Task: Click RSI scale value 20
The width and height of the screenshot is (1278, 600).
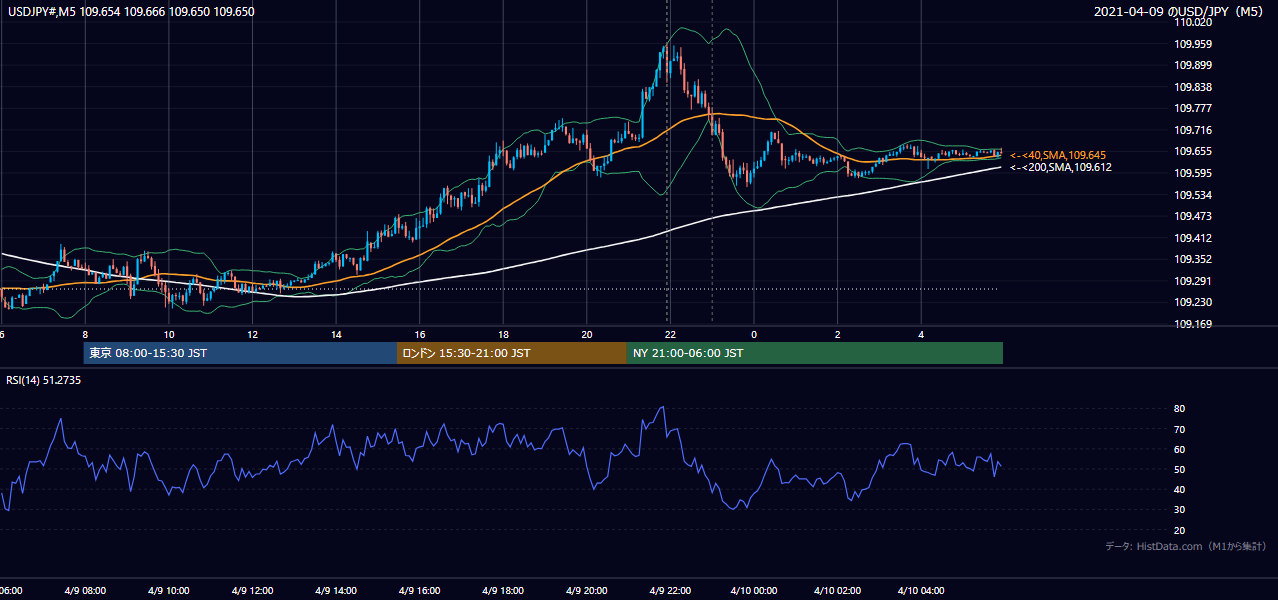Action: pos(1180,530)
